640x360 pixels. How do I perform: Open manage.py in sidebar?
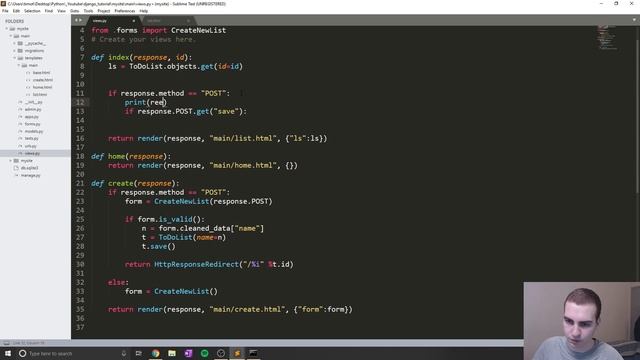31,176
